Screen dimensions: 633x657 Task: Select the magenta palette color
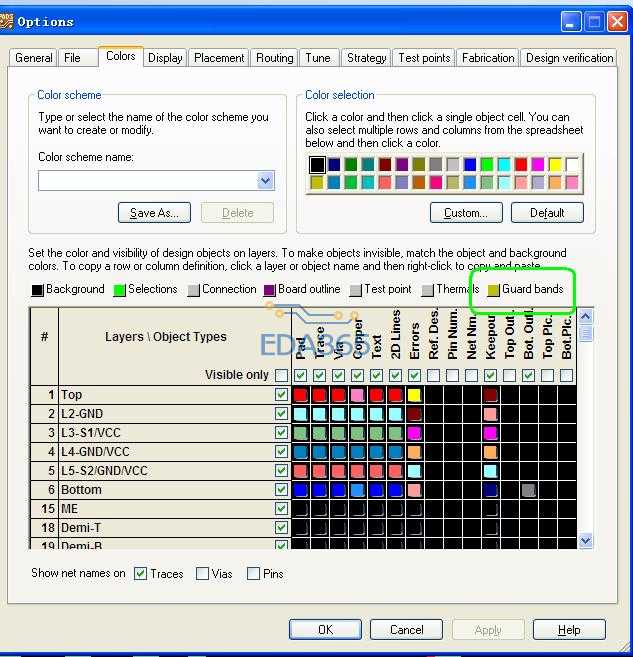(x=538, y=165)
